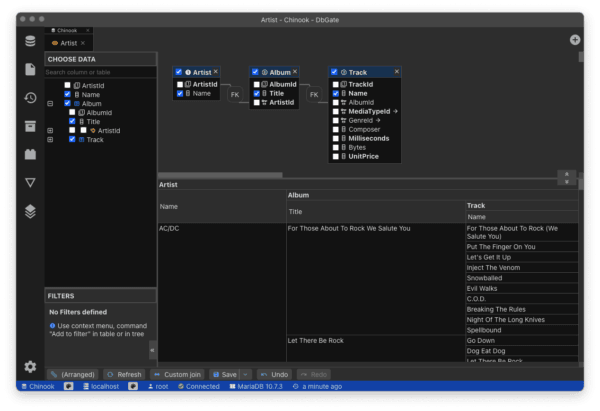Close the Chinook tab group
This screenshot has width=600, height=411.
[x=88, y=30]
